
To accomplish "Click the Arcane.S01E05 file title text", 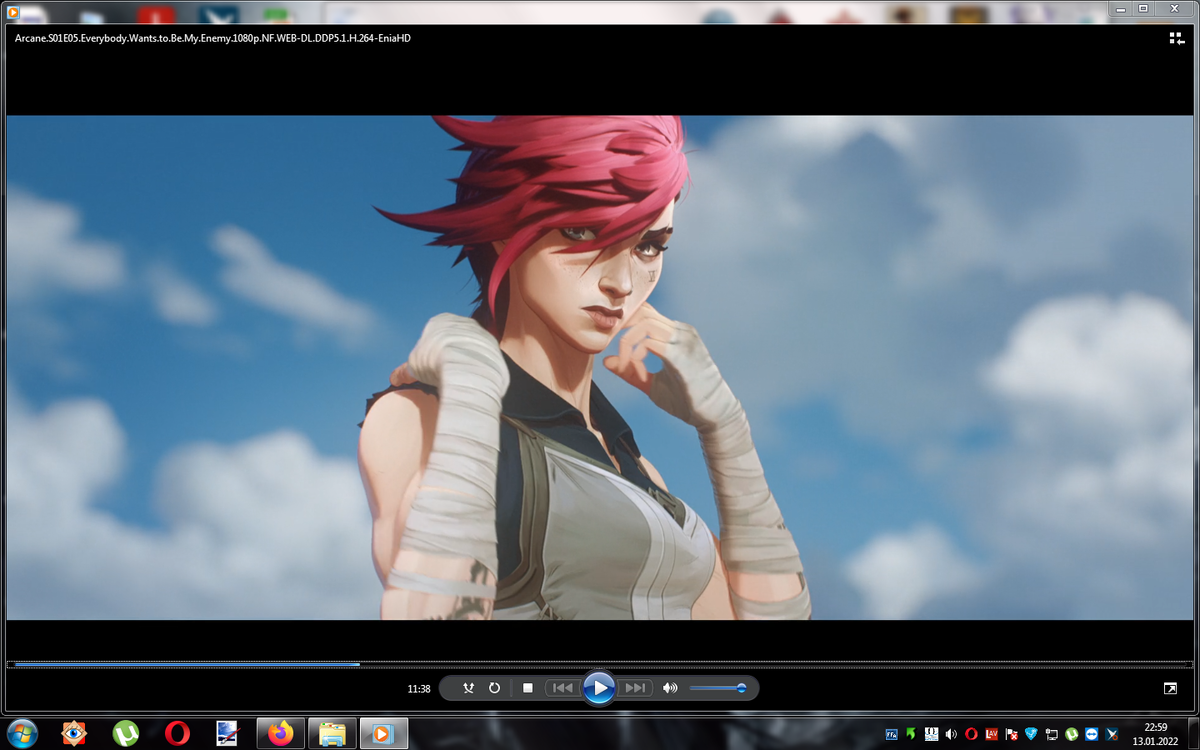I will [213, 38].
